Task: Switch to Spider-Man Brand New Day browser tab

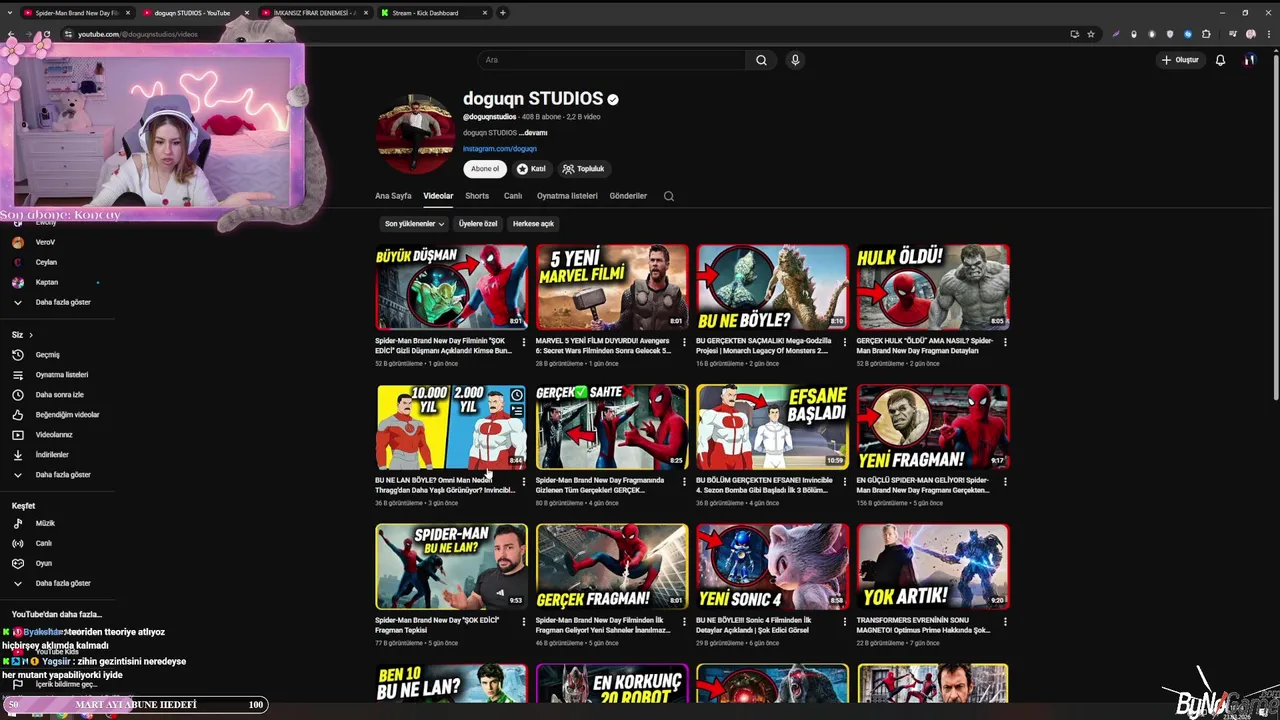Action: [x=76, y=13]
